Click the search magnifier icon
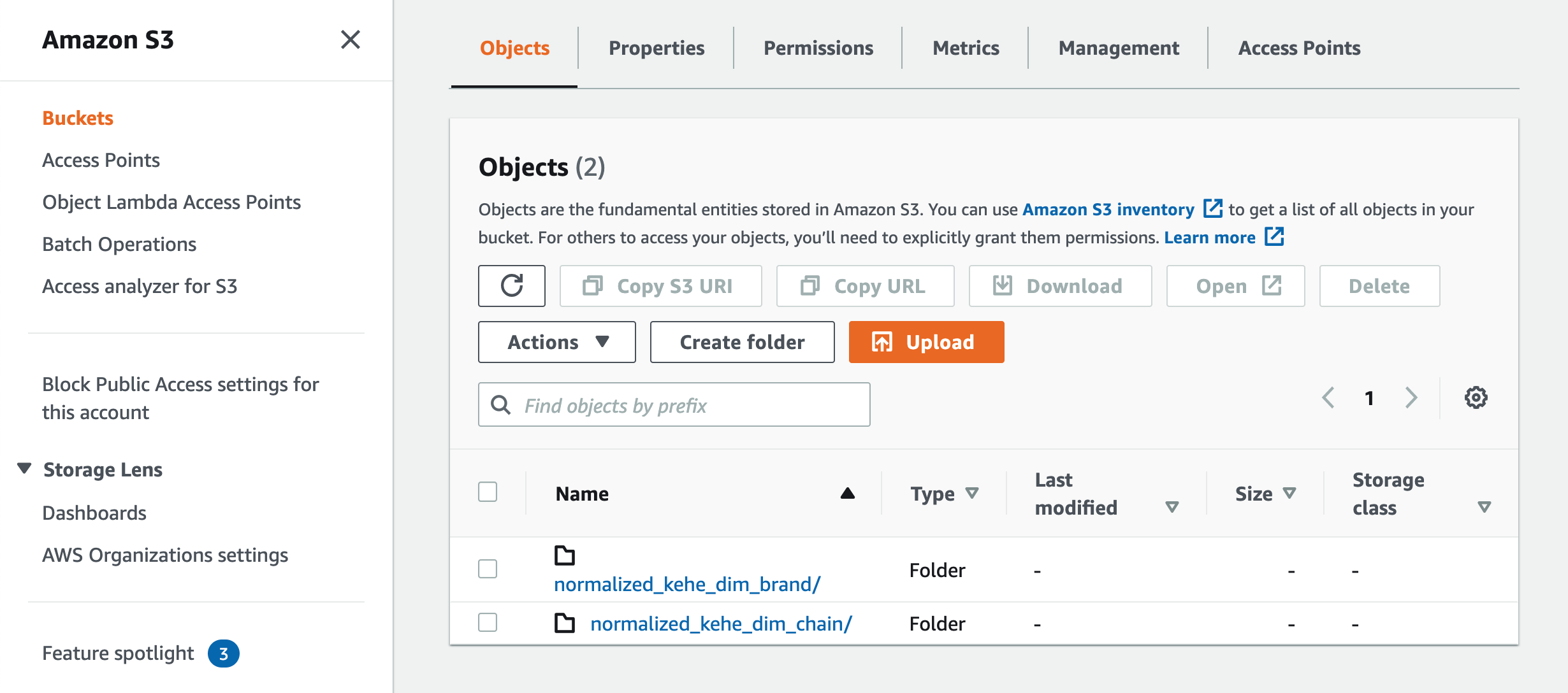1568x693 pixels. point(501,404)
